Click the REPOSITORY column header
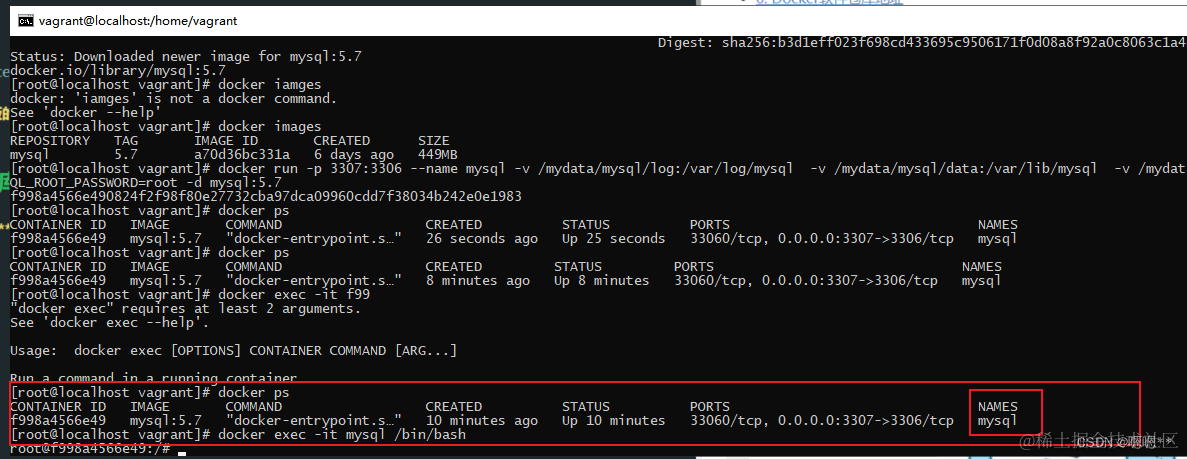Image resolution: width=1187 pixels, height=459 pixels. point(50,141)
